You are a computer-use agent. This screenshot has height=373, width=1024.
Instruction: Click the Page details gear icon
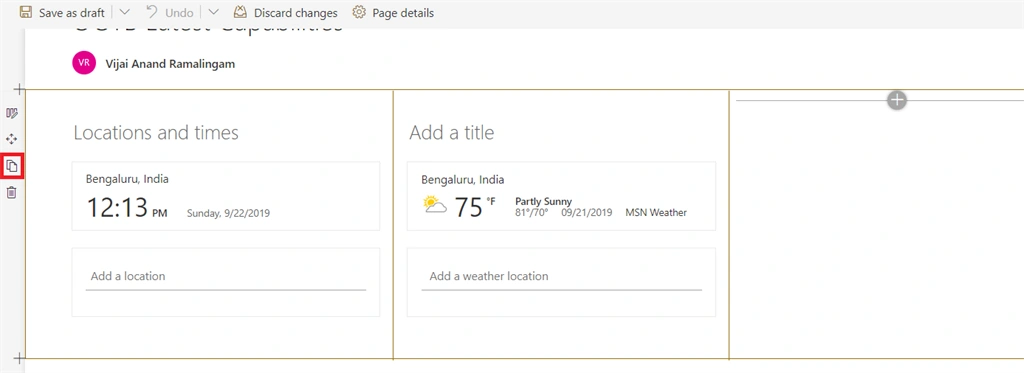[359, 12]
